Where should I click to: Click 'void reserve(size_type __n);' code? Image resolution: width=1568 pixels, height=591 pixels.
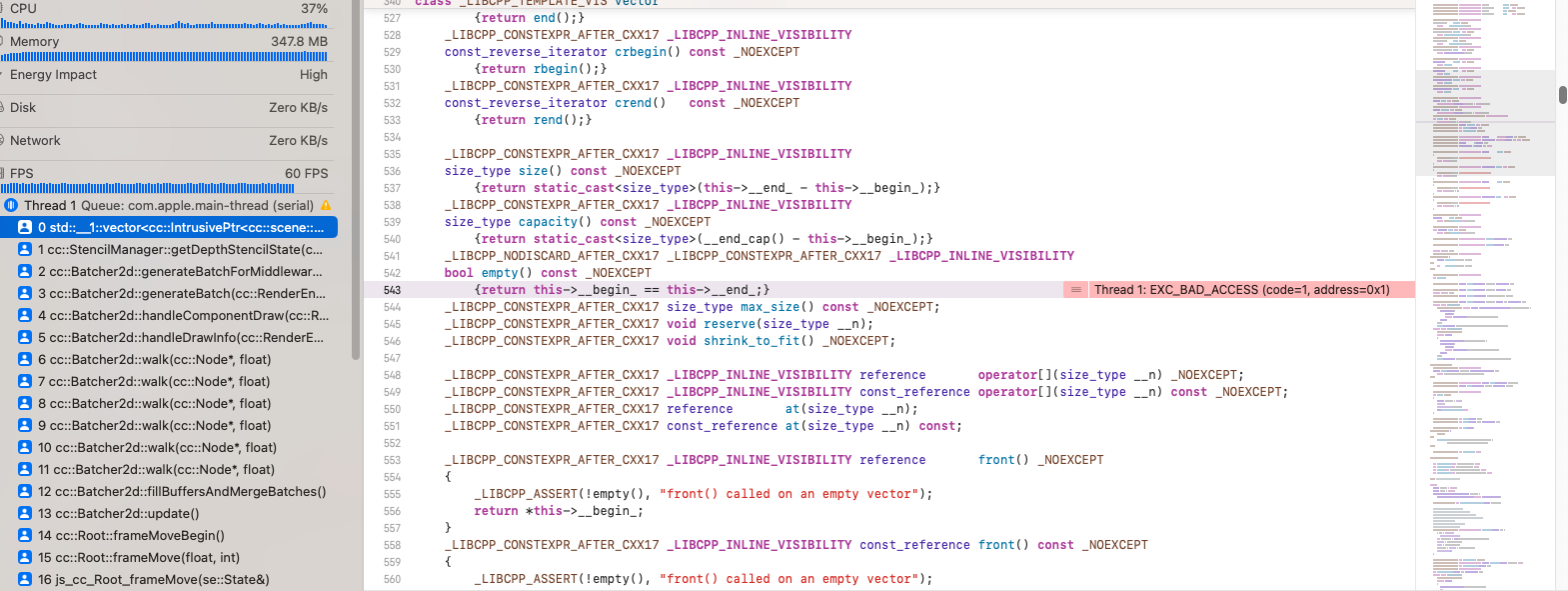771,324
